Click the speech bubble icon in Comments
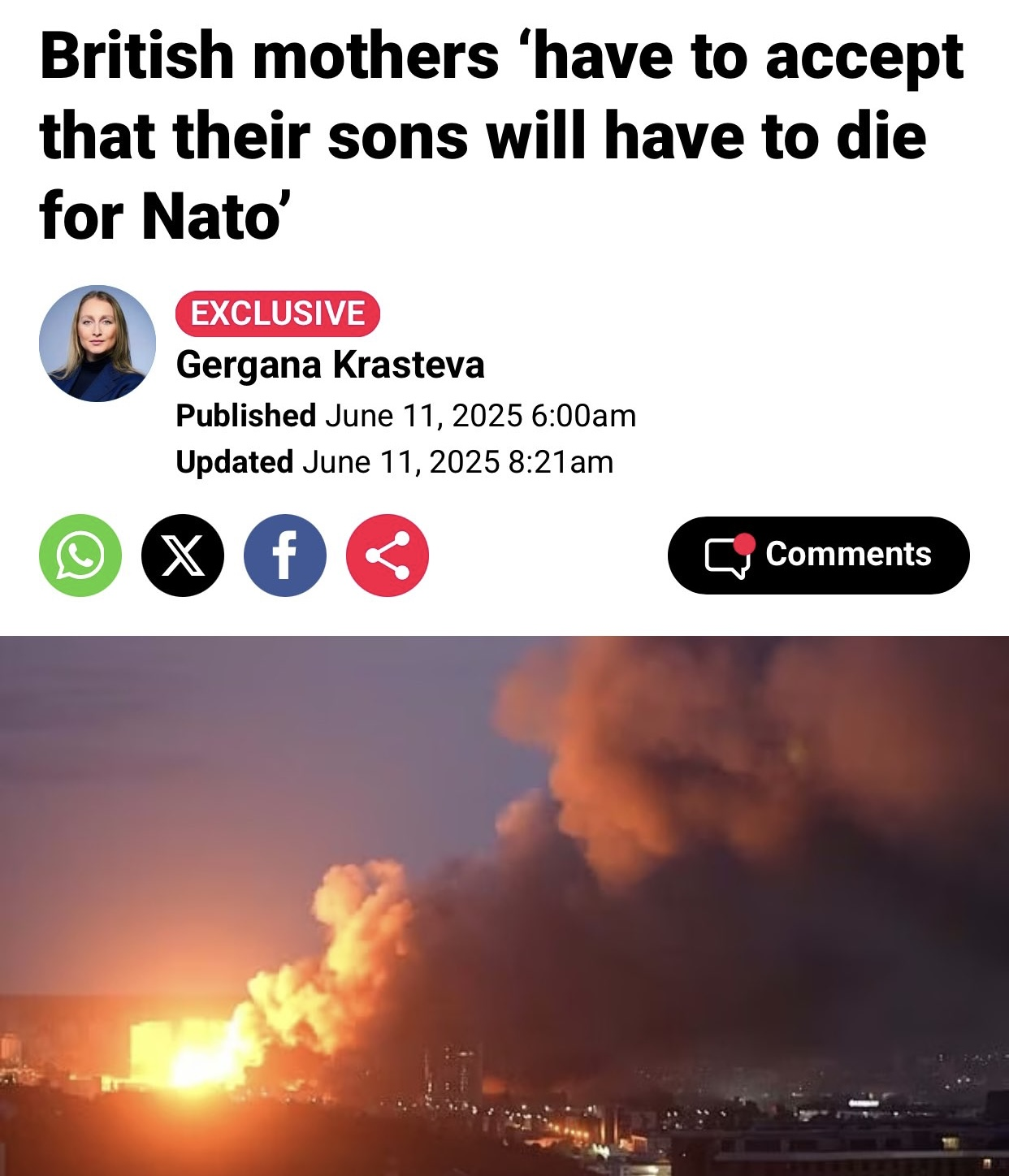The height and width of the screenshot is (1176, 1009). (725, 557)
